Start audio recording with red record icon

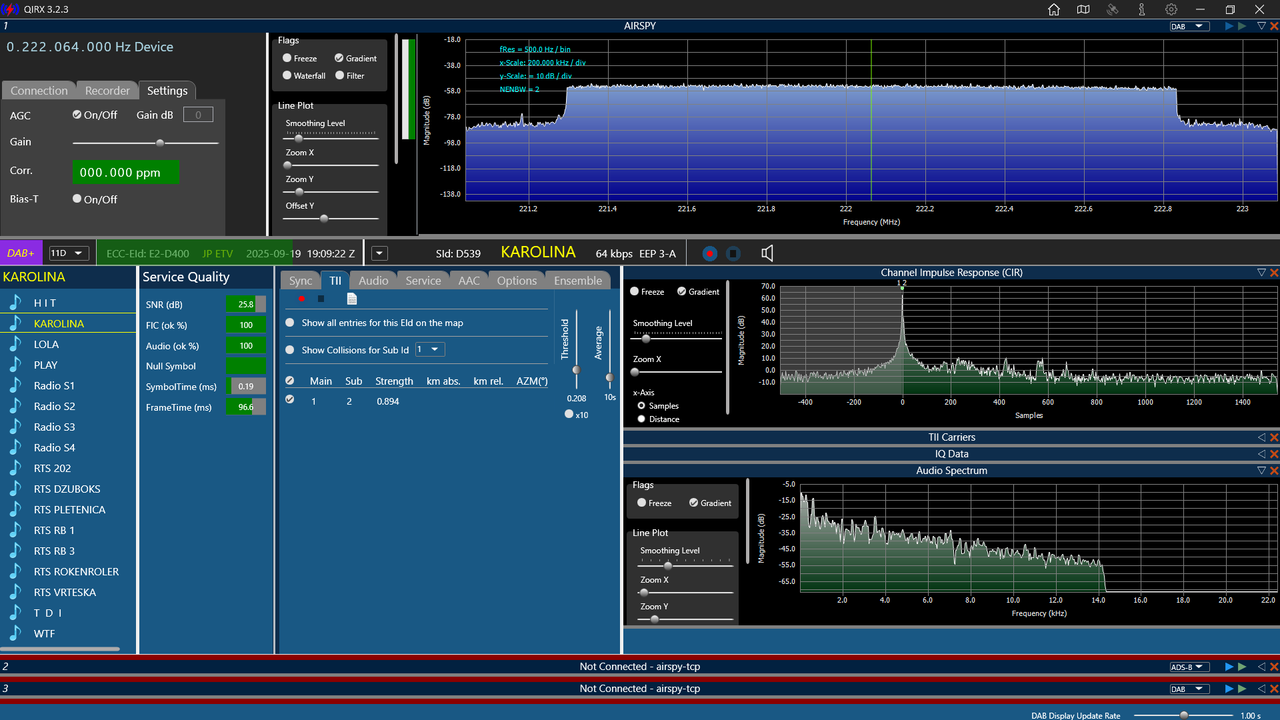tap(710, 253)
